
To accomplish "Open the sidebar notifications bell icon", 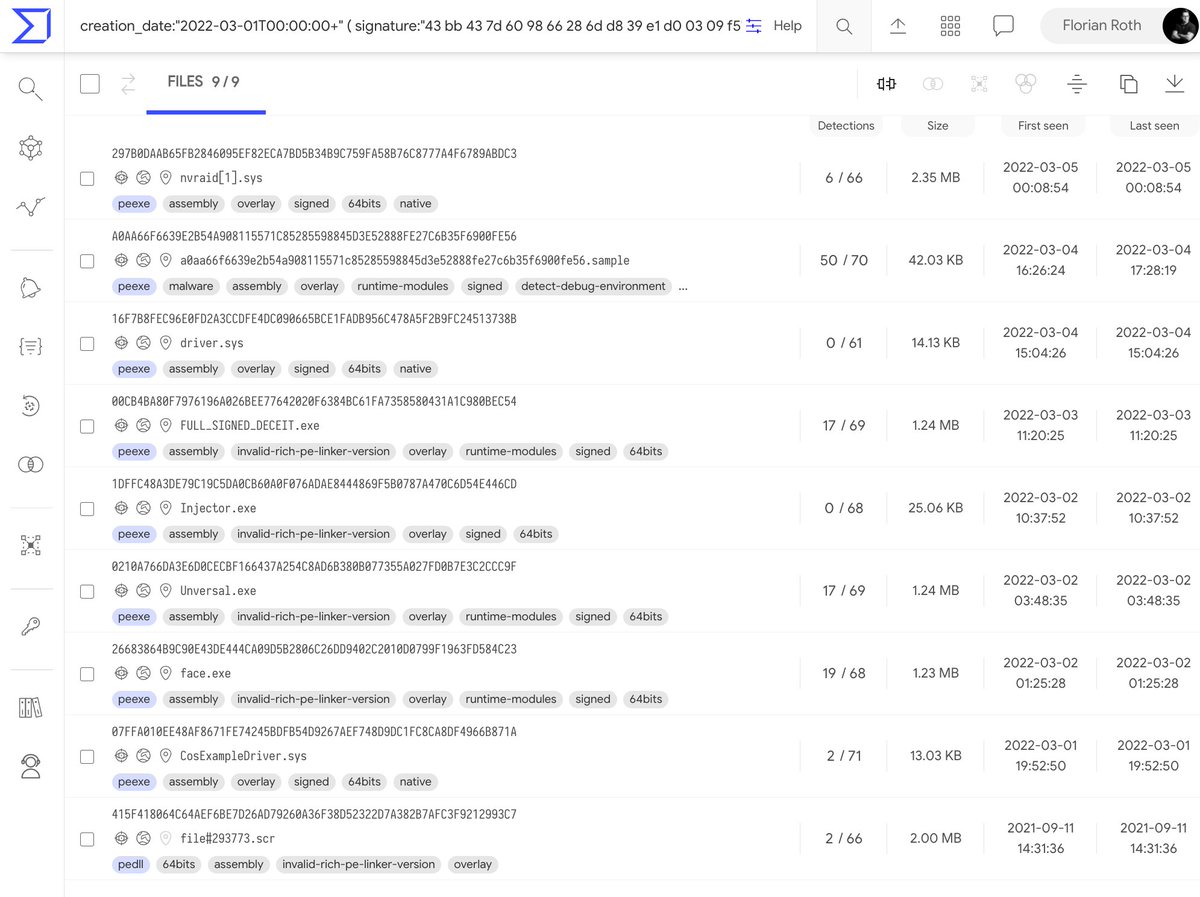I will coord(31,288).
